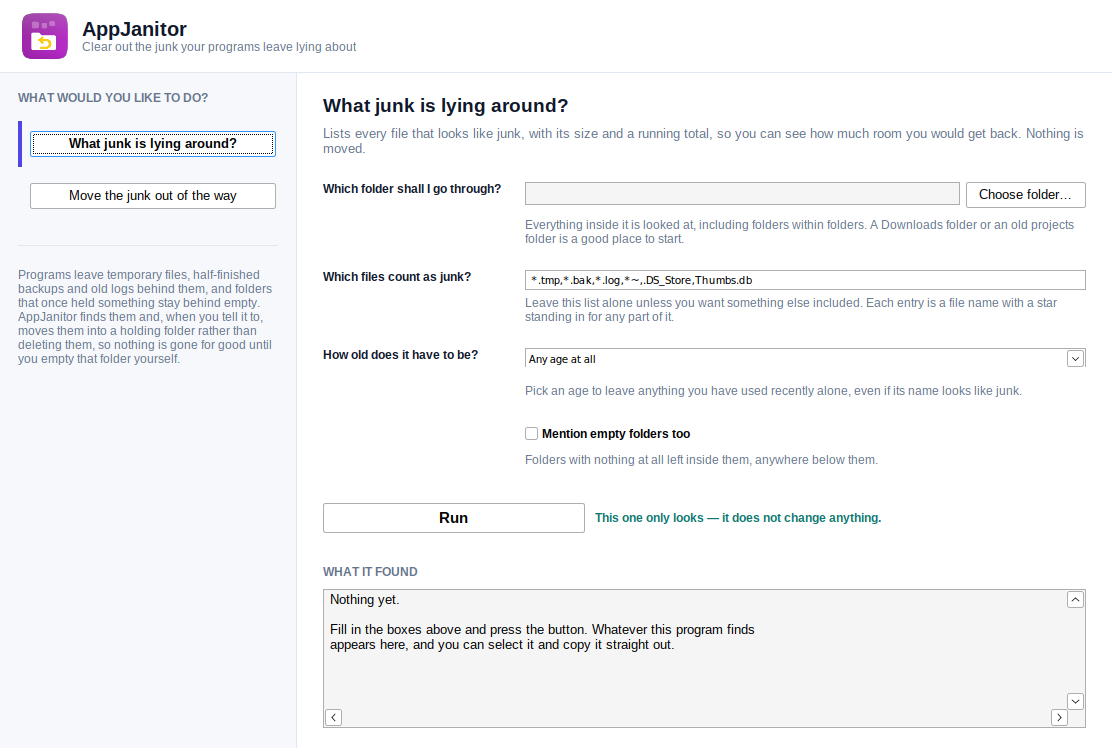Enable 'Mention empty folders too' checkbox
1112x753 pixels.
[x=531, y=434]
